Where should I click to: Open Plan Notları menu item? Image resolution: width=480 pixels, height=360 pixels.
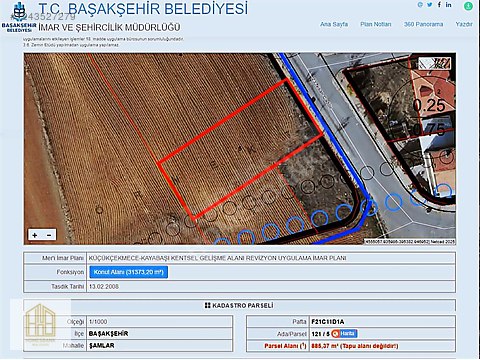(x=376, y=24)
